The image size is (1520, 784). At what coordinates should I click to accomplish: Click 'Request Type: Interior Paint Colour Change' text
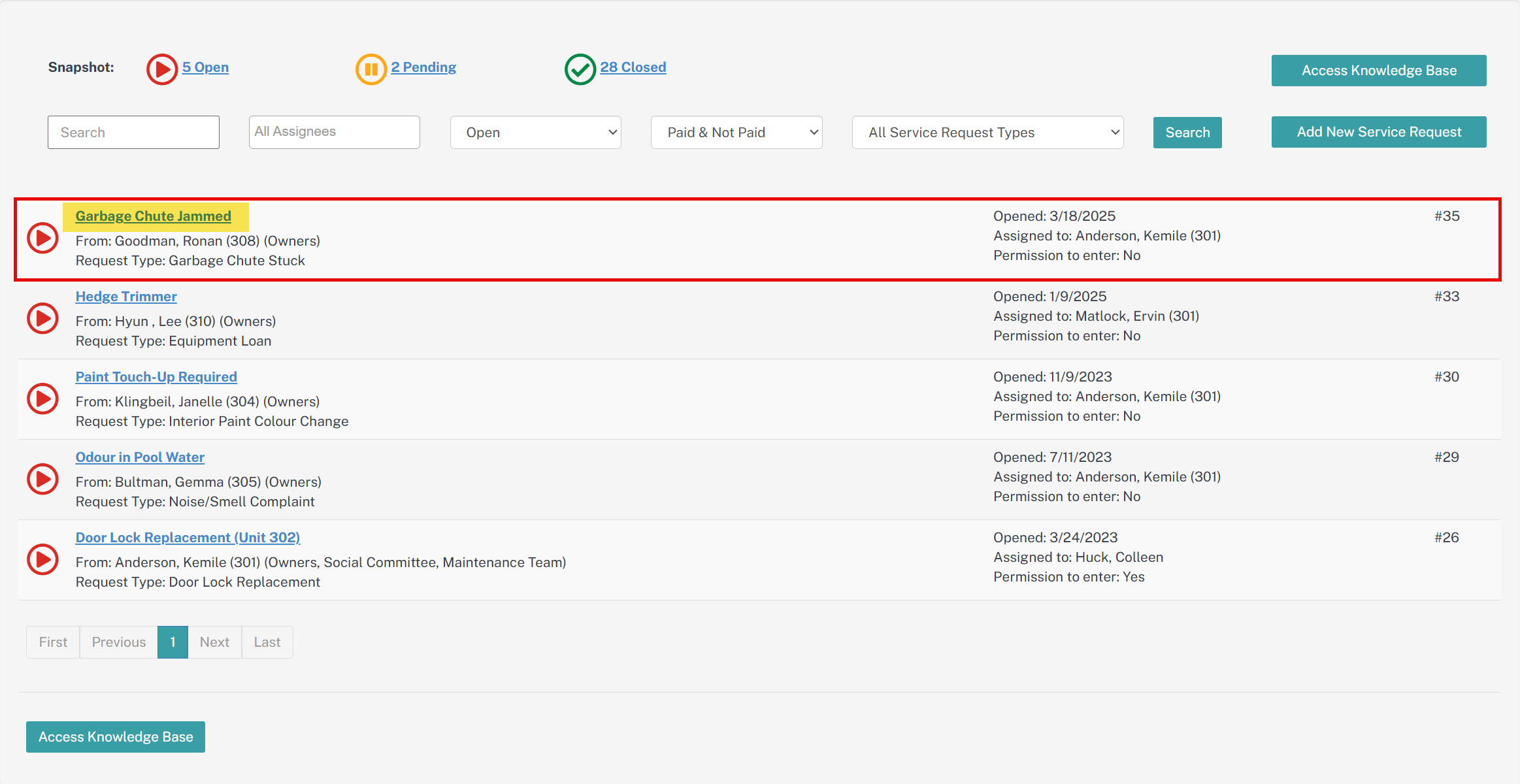click(212, 421)
